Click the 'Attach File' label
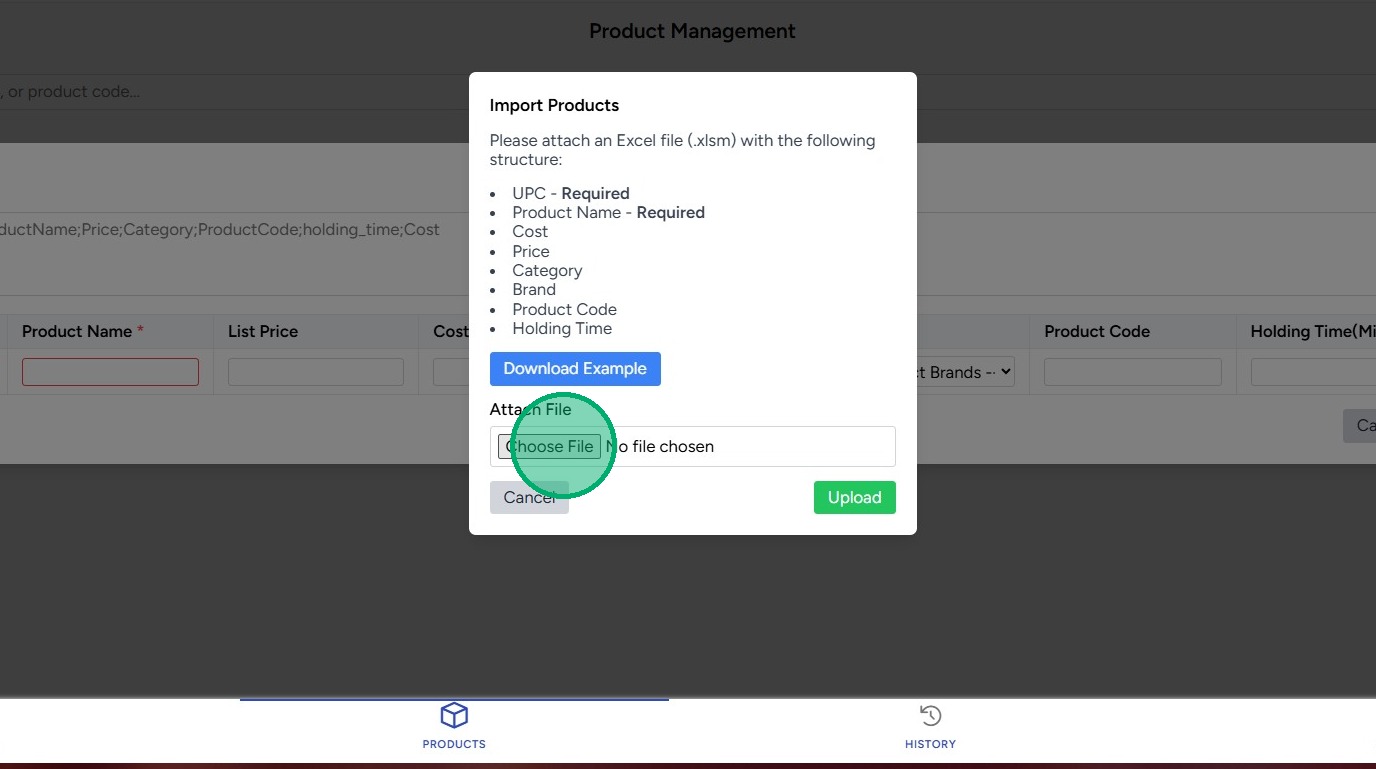 tap(531, 409)
